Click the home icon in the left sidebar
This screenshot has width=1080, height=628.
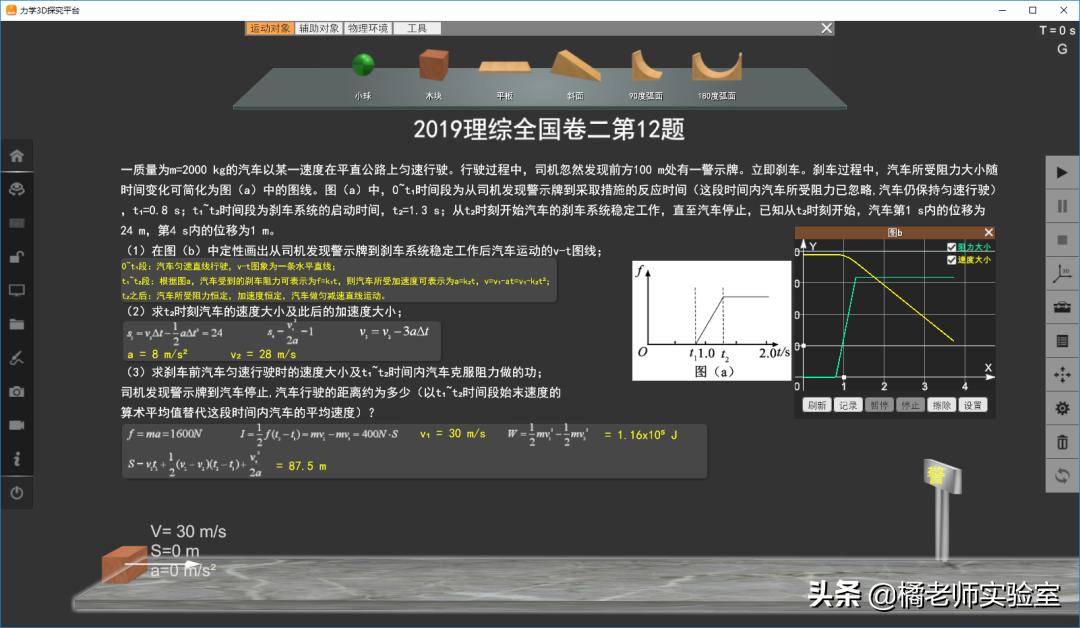point(17,155)
